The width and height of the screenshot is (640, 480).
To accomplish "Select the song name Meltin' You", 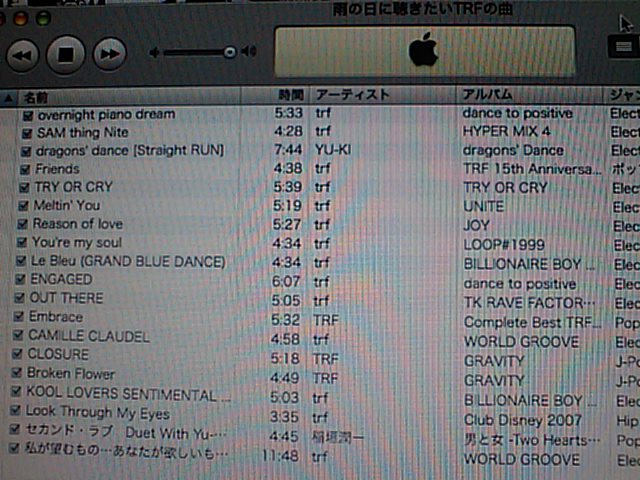I will [67, 205].
